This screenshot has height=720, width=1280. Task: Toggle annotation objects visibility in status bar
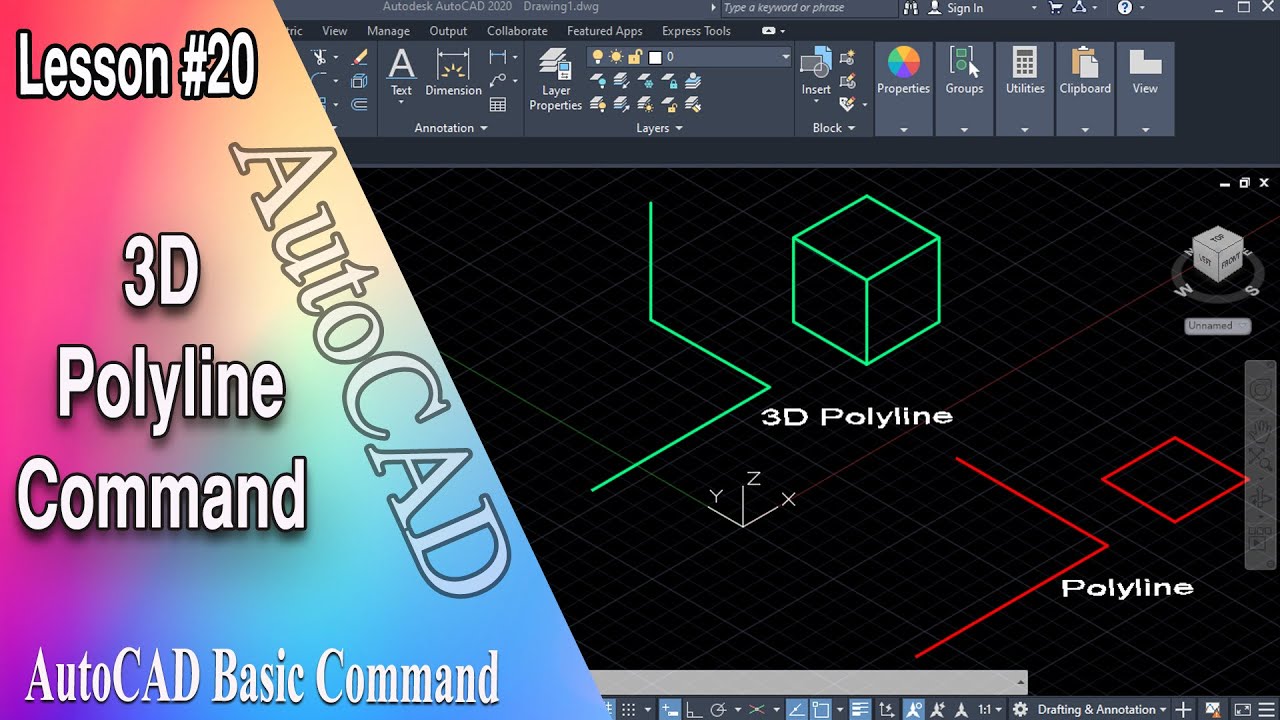[913, 710]
